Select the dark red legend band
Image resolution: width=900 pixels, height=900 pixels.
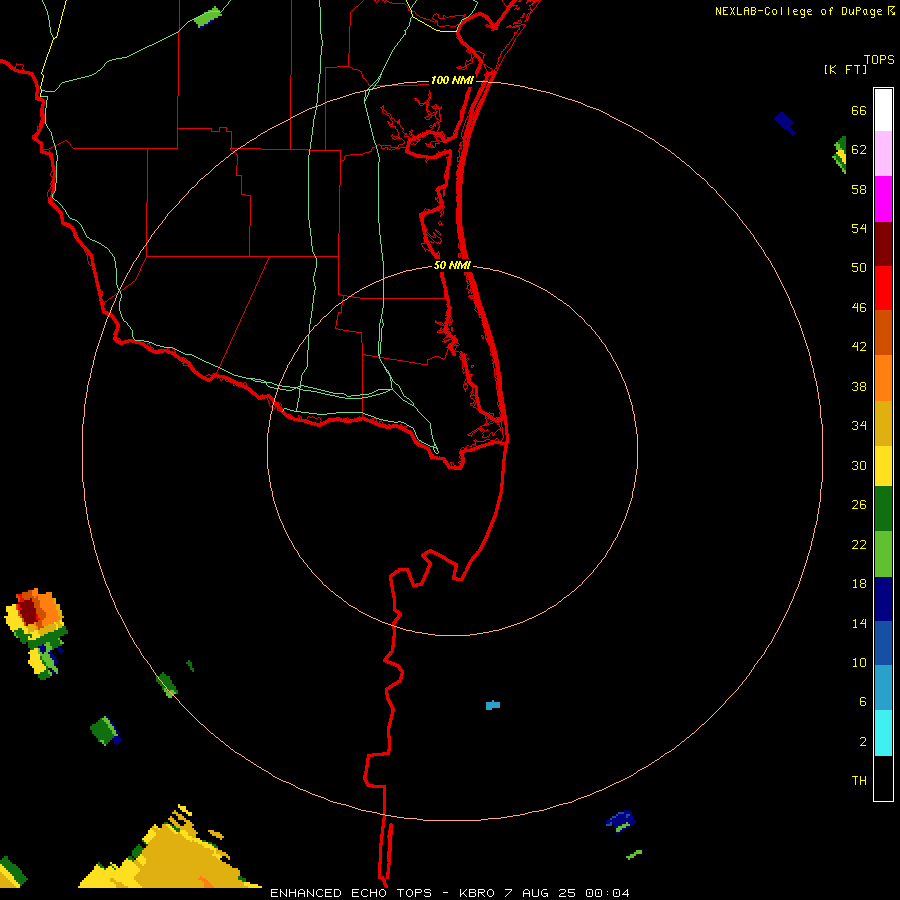tap(883, 244)
